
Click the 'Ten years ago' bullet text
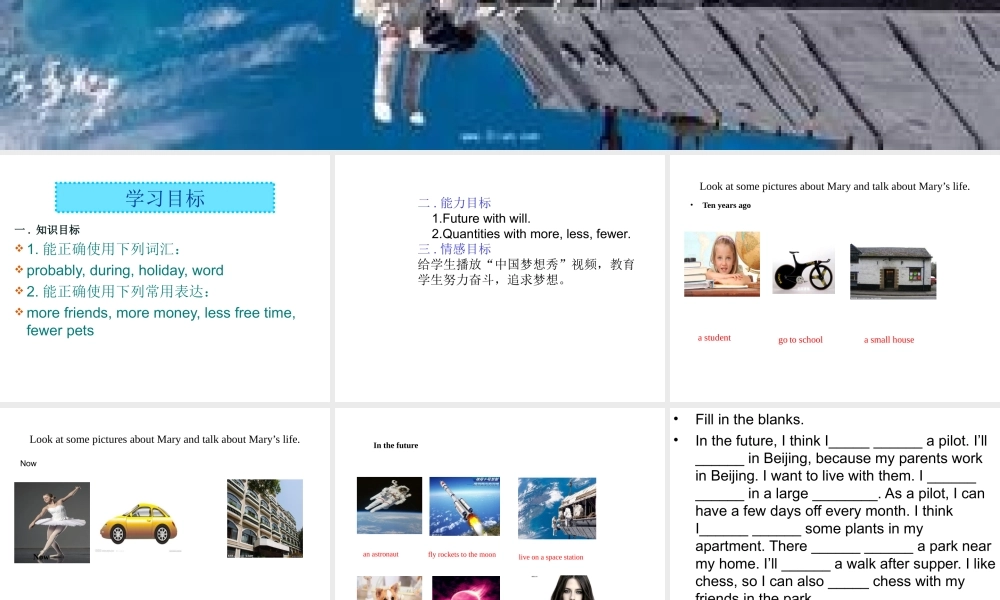(726, 205)
